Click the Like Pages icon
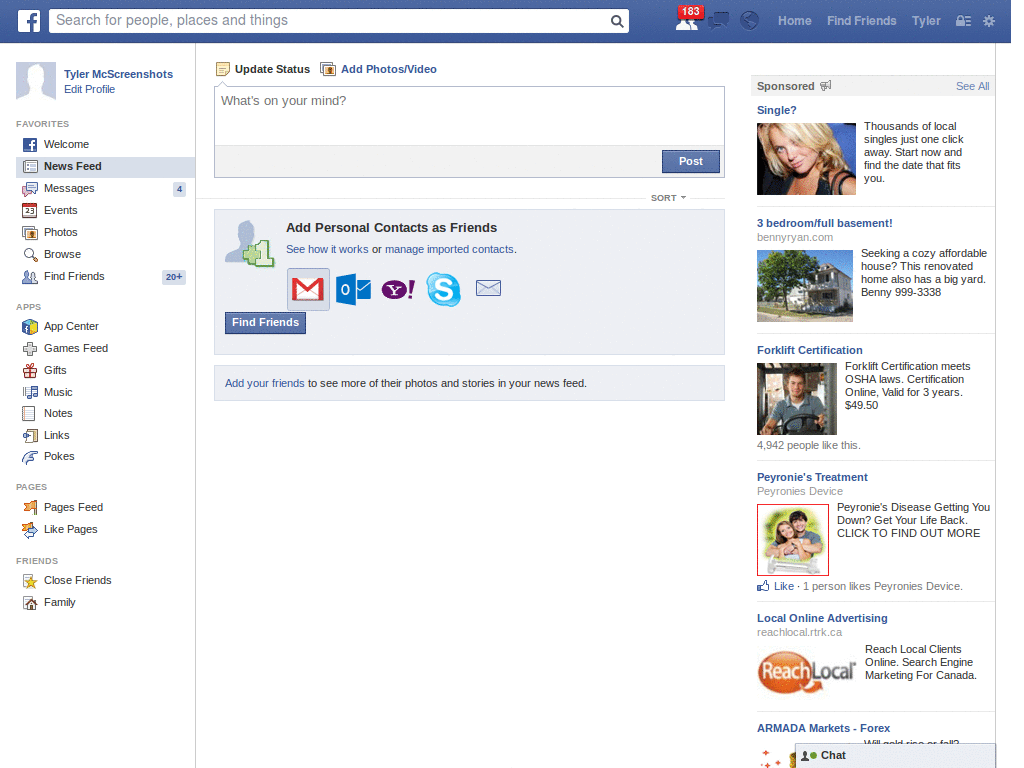This screenshot has height=768, width=1024. [30, 530]
